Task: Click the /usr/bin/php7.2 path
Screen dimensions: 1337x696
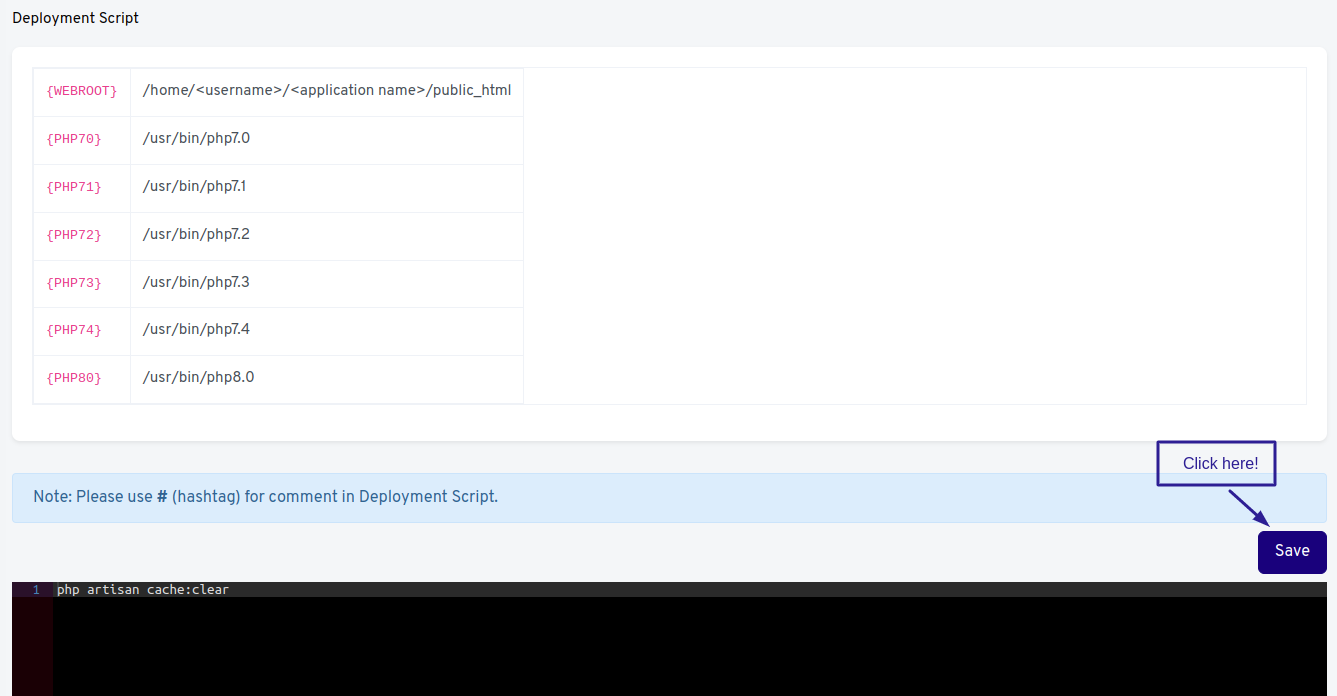Action: tap(196, 234)
